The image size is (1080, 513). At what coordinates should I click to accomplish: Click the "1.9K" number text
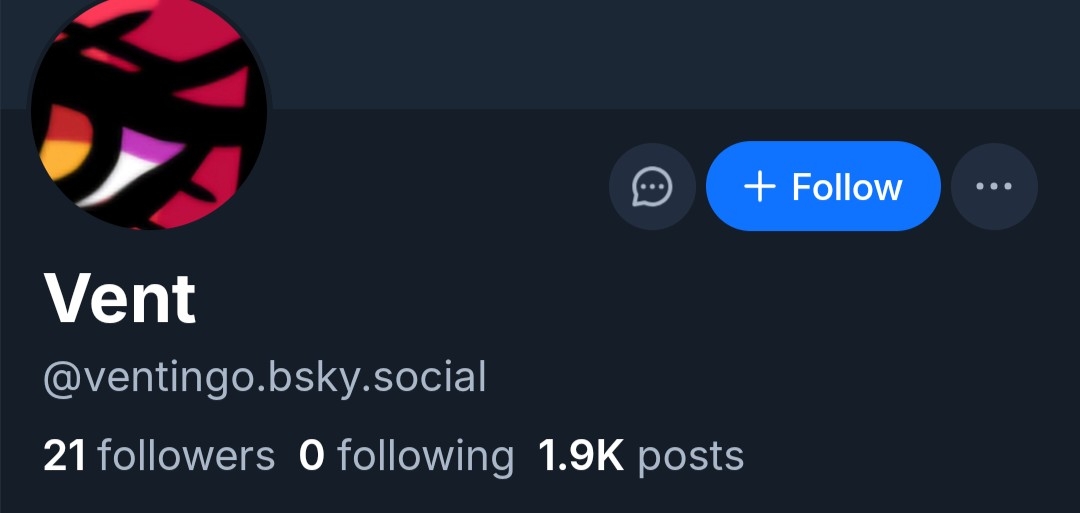click(x=581, y=456)
